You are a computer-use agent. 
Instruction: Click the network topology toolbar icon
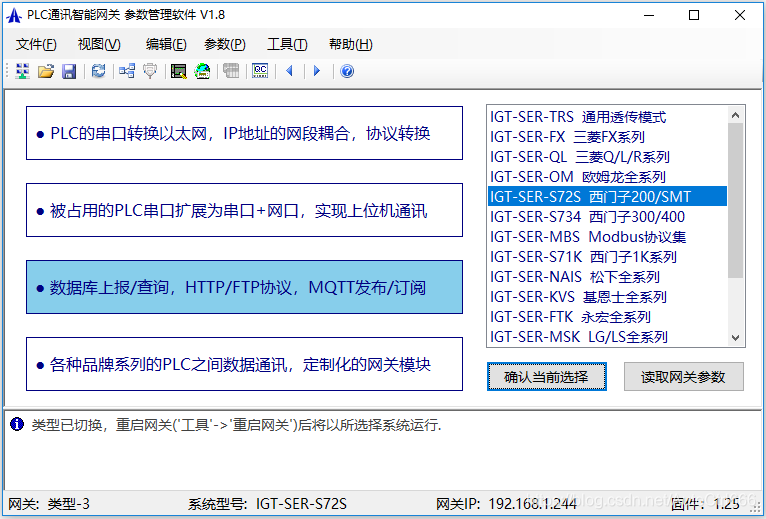pyautogui.click(x=127, y=71)
